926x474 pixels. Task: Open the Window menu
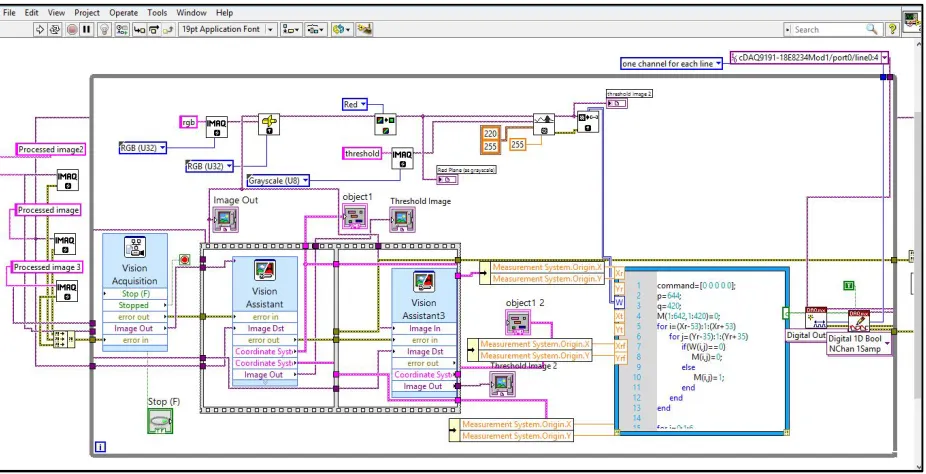(191, 12)
